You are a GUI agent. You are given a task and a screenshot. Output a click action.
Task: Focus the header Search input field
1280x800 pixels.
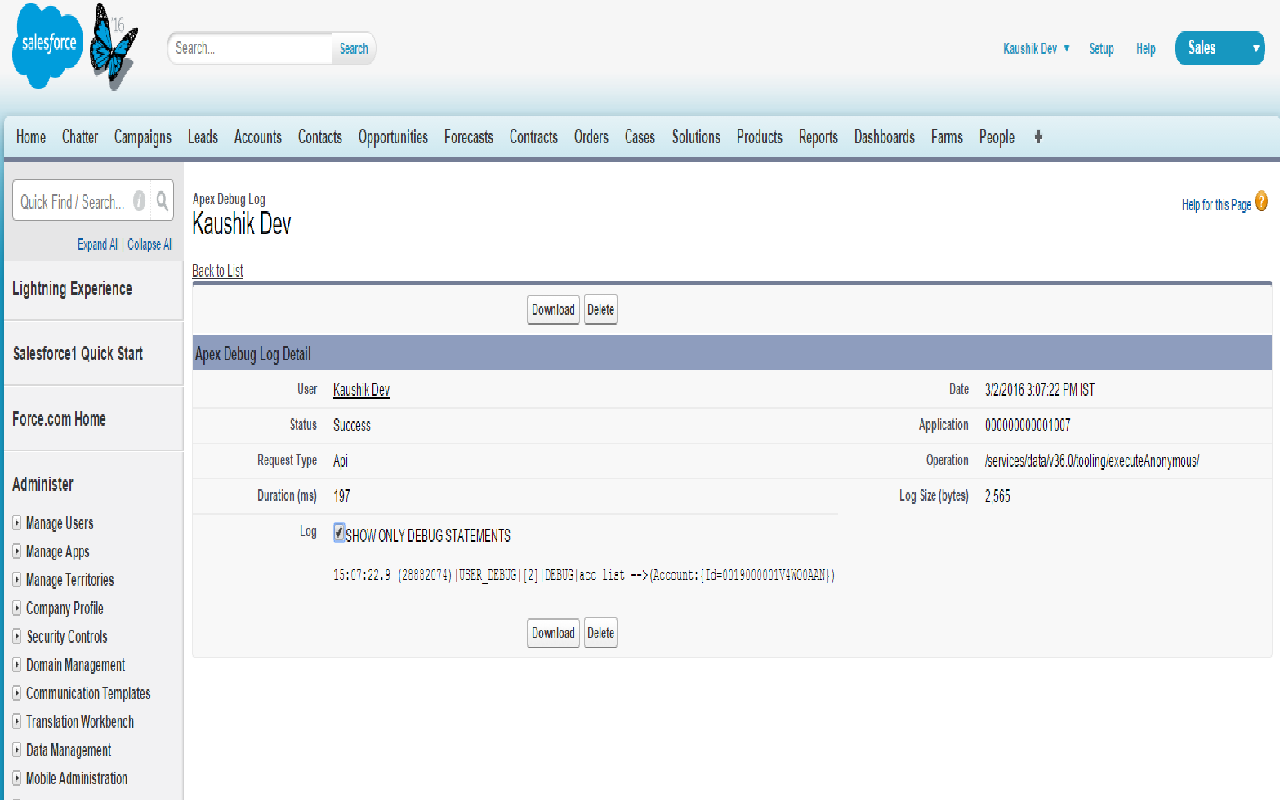[251, 48]
